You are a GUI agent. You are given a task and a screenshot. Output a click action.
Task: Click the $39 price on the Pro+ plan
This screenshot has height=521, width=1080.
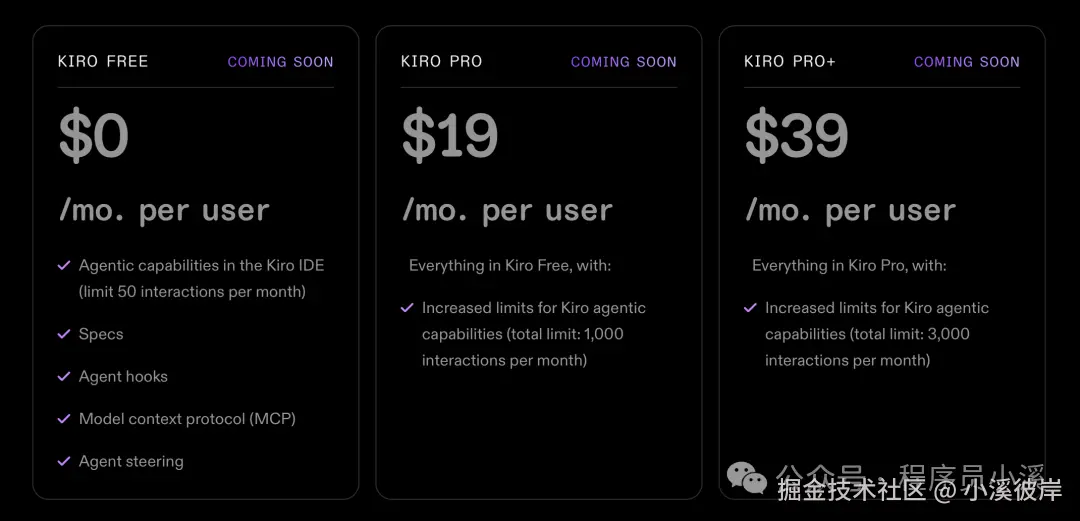(797, 136)
